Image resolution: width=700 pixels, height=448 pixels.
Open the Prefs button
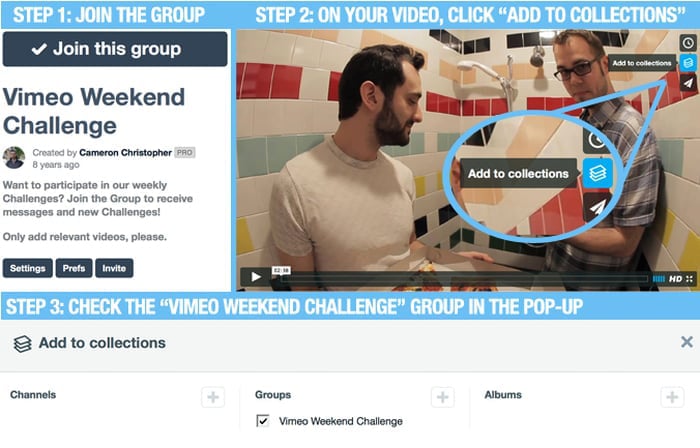click(x=74, y=268)
